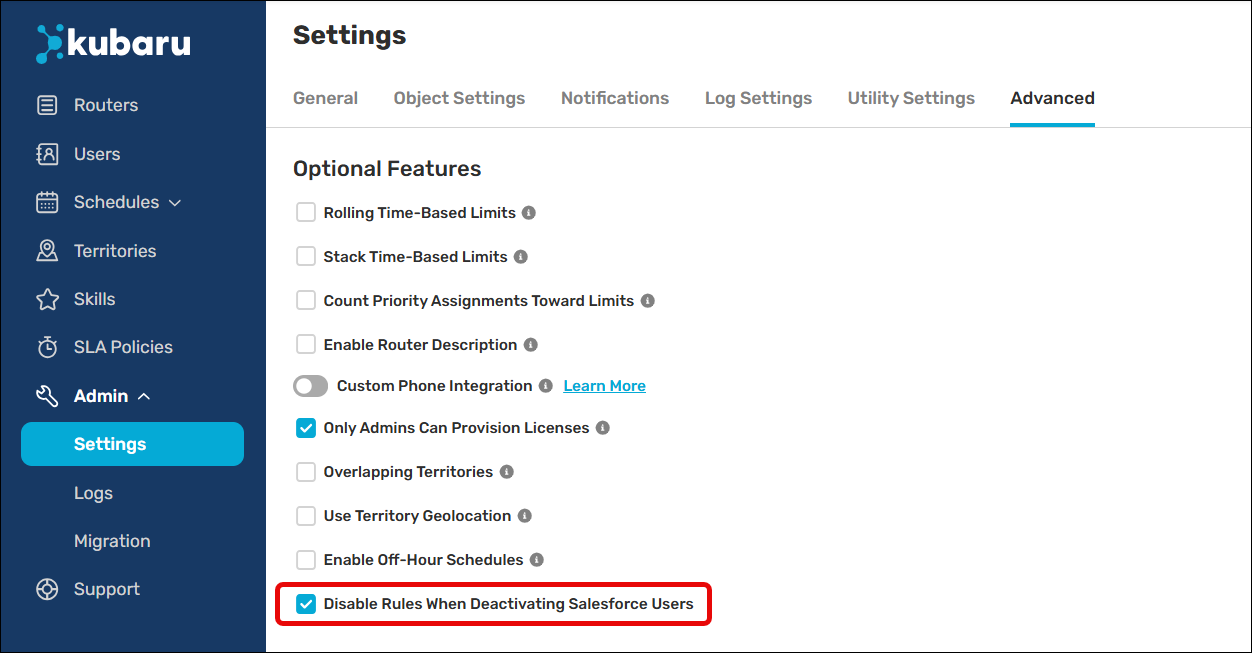Viewport: 1252px width, 653px height.
Task: Check the Enable Off-Hour Schedules box
Action: (x=306, y=560)
